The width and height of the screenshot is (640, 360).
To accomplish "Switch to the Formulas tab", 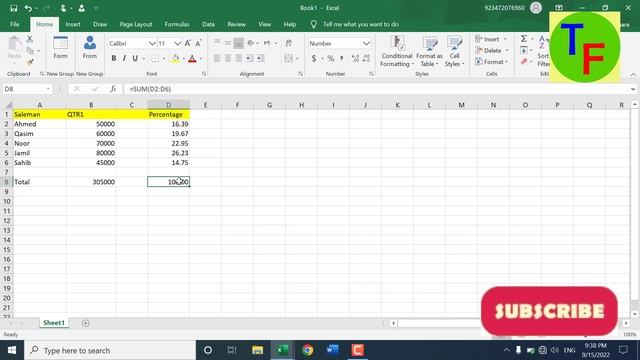I will tap(177, 24).
